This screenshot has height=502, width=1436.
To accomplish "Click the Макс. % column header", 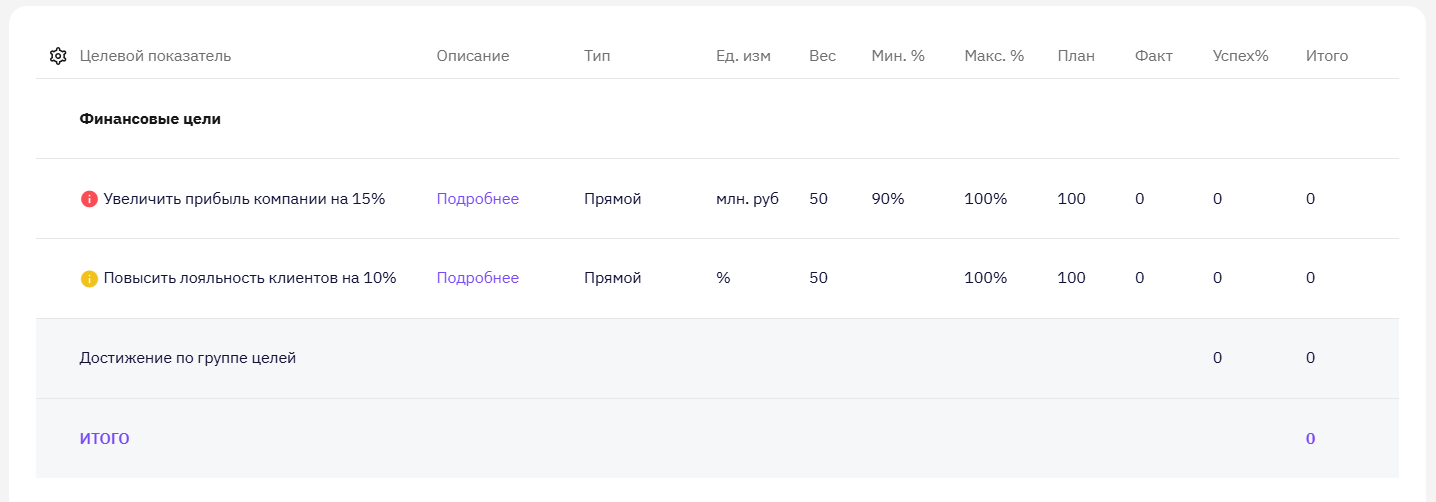I will click(x=994, y=56).
